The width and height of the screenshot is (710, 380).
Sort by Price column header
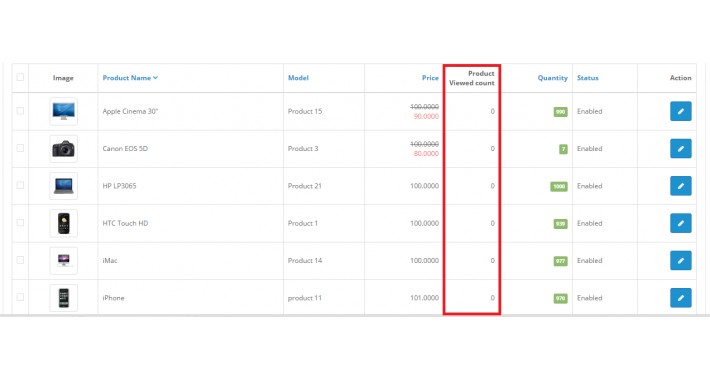pos(430,78)
